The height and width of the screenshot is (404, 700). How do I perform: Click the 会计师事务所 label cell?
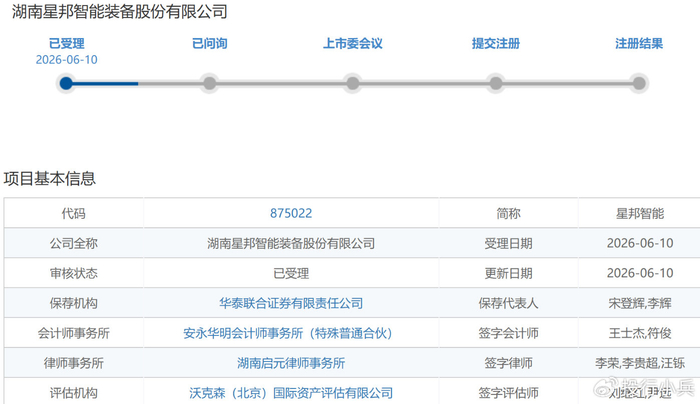[x=74, y=333]
